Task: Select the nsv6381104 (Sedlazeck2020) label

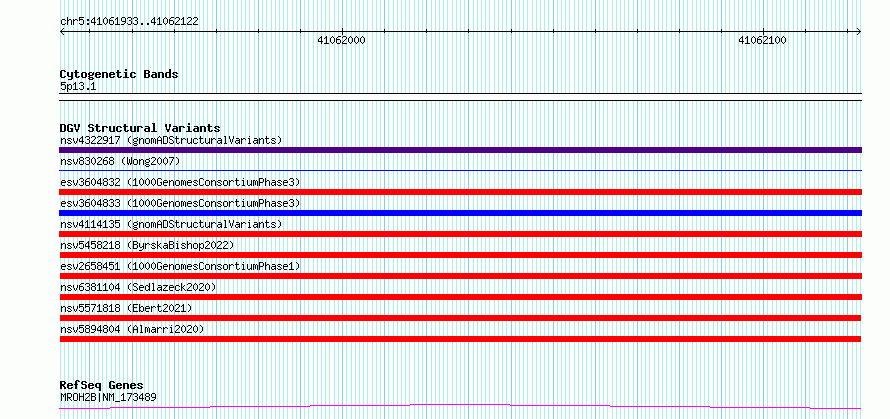Action: coord(138,287)
